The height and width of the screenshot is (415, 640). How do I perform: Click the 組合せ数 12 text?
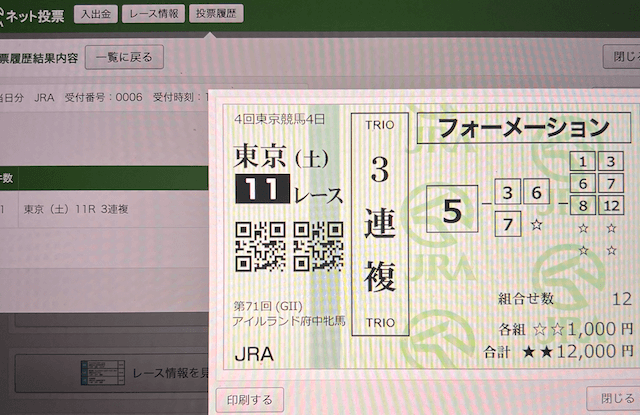[x=565, y=299]
